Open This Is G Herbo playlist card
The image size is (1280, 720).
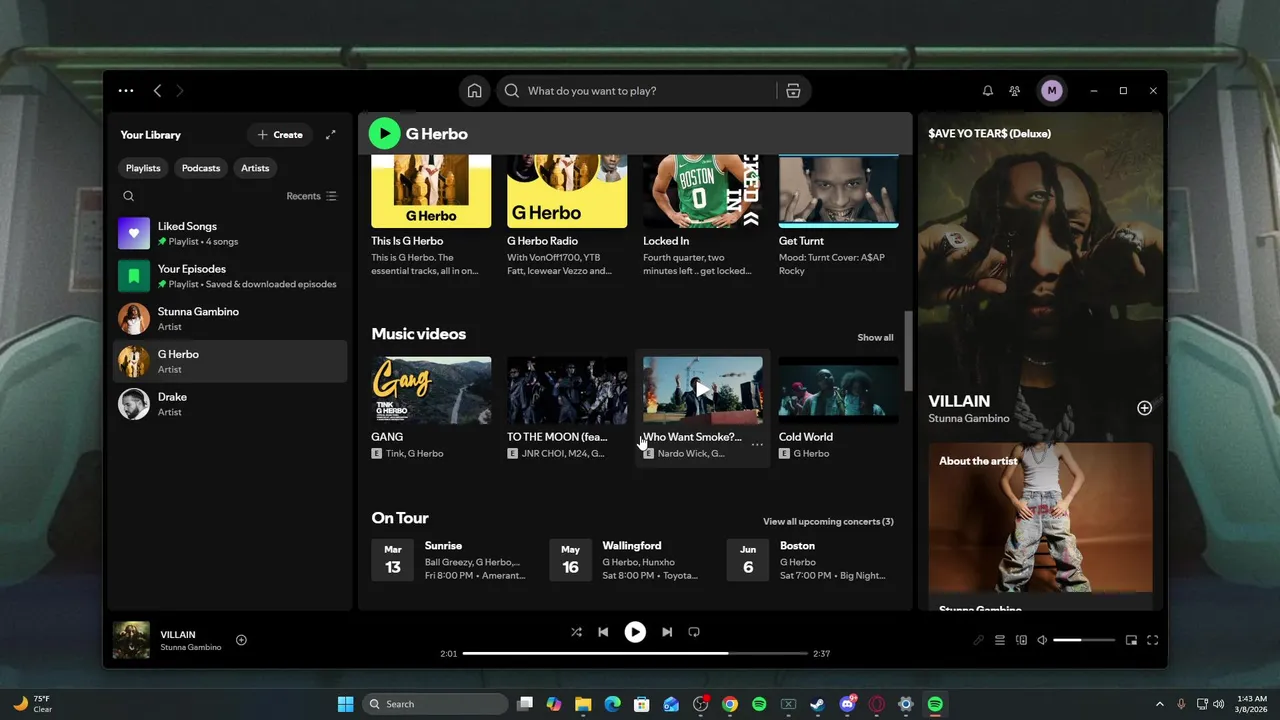tap(431, 218)
